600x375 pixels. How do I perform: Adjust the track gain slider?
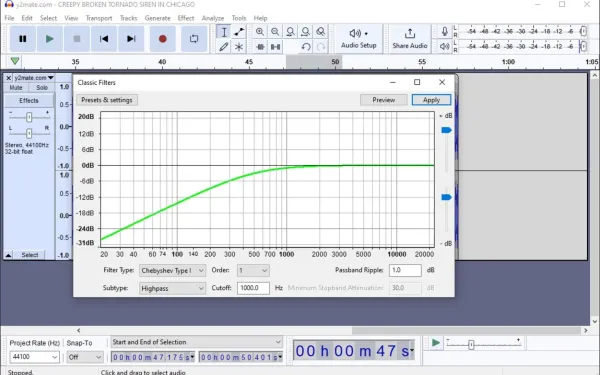coord(29,117)
